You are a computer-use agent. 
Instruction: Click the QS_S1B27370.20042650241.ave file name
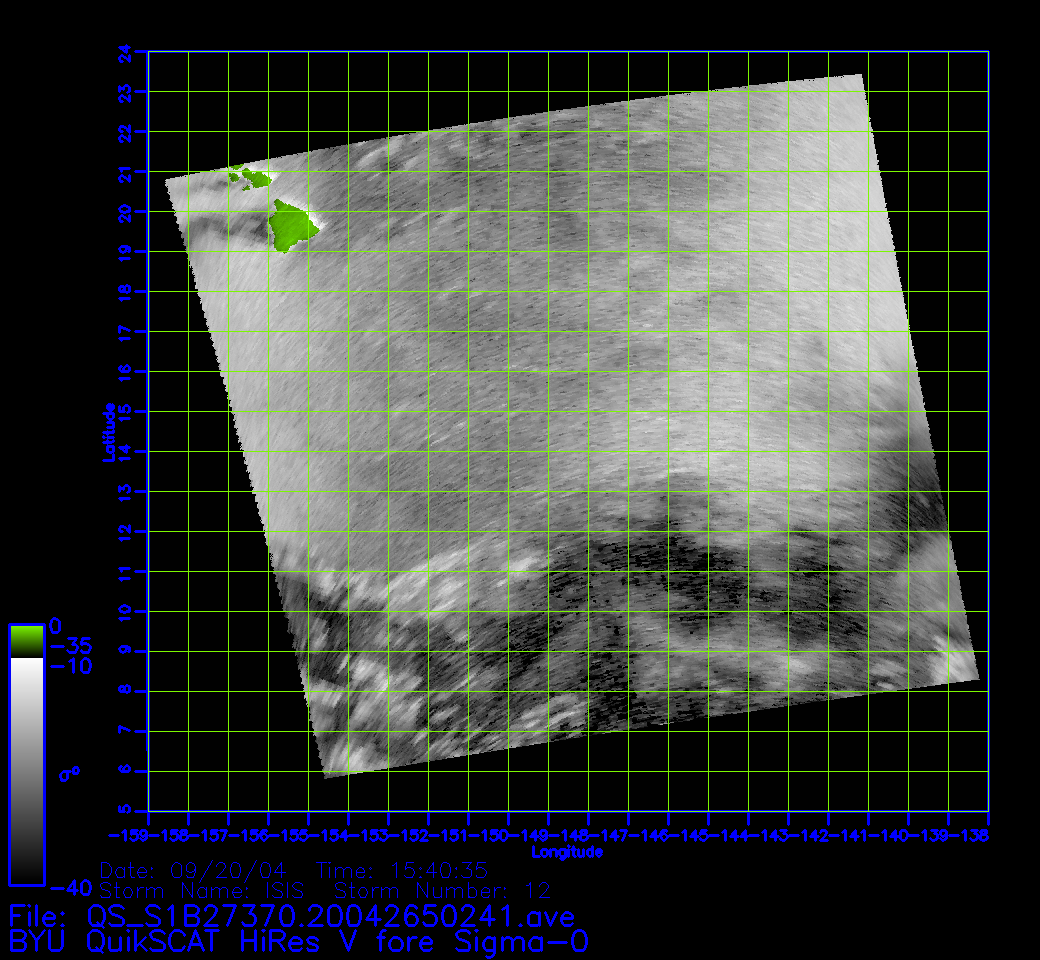tap(328, 916)
